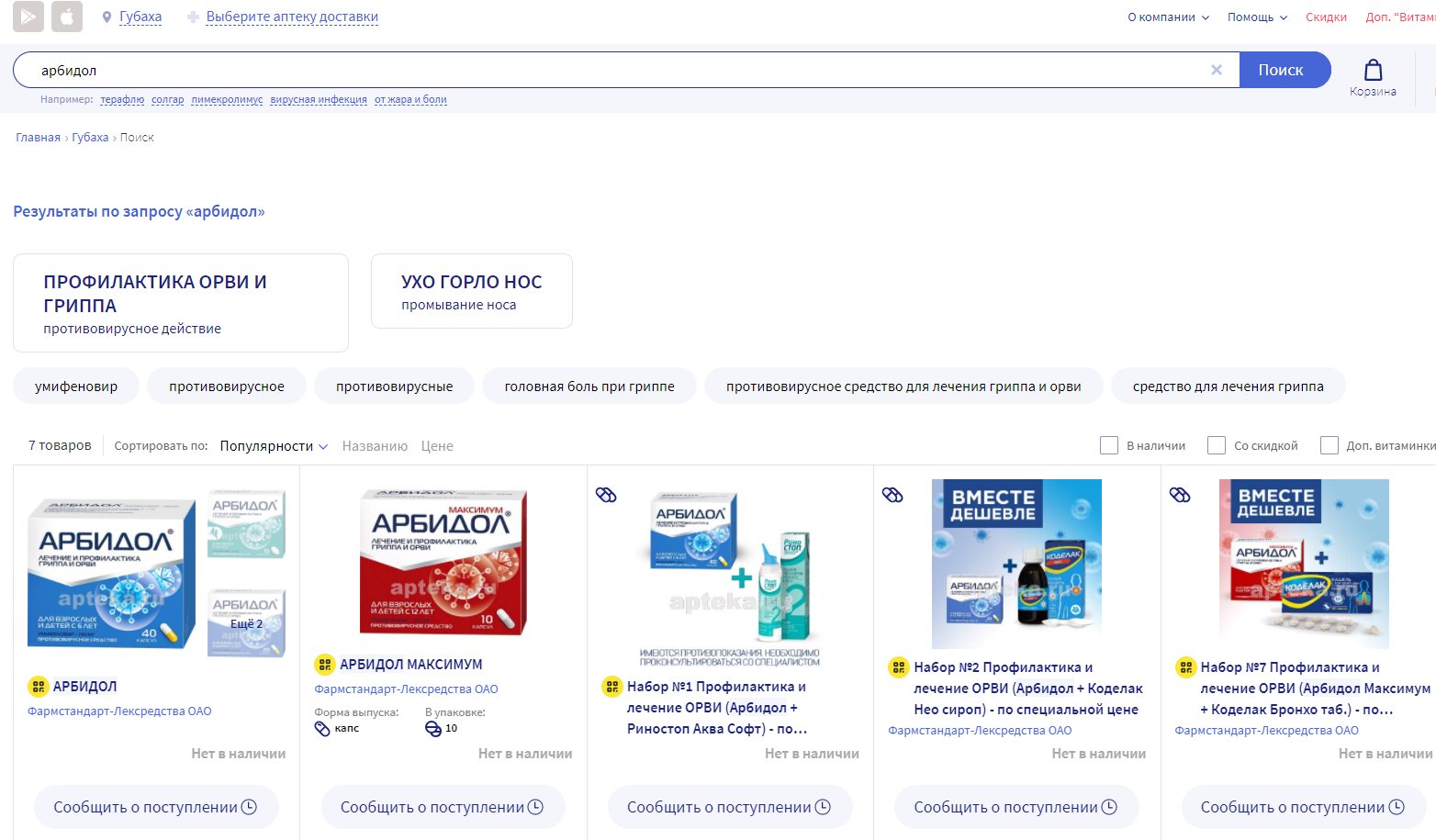Expand the О компании dropdown
Screen dimensions: 1436x840
coord(1168,17)
